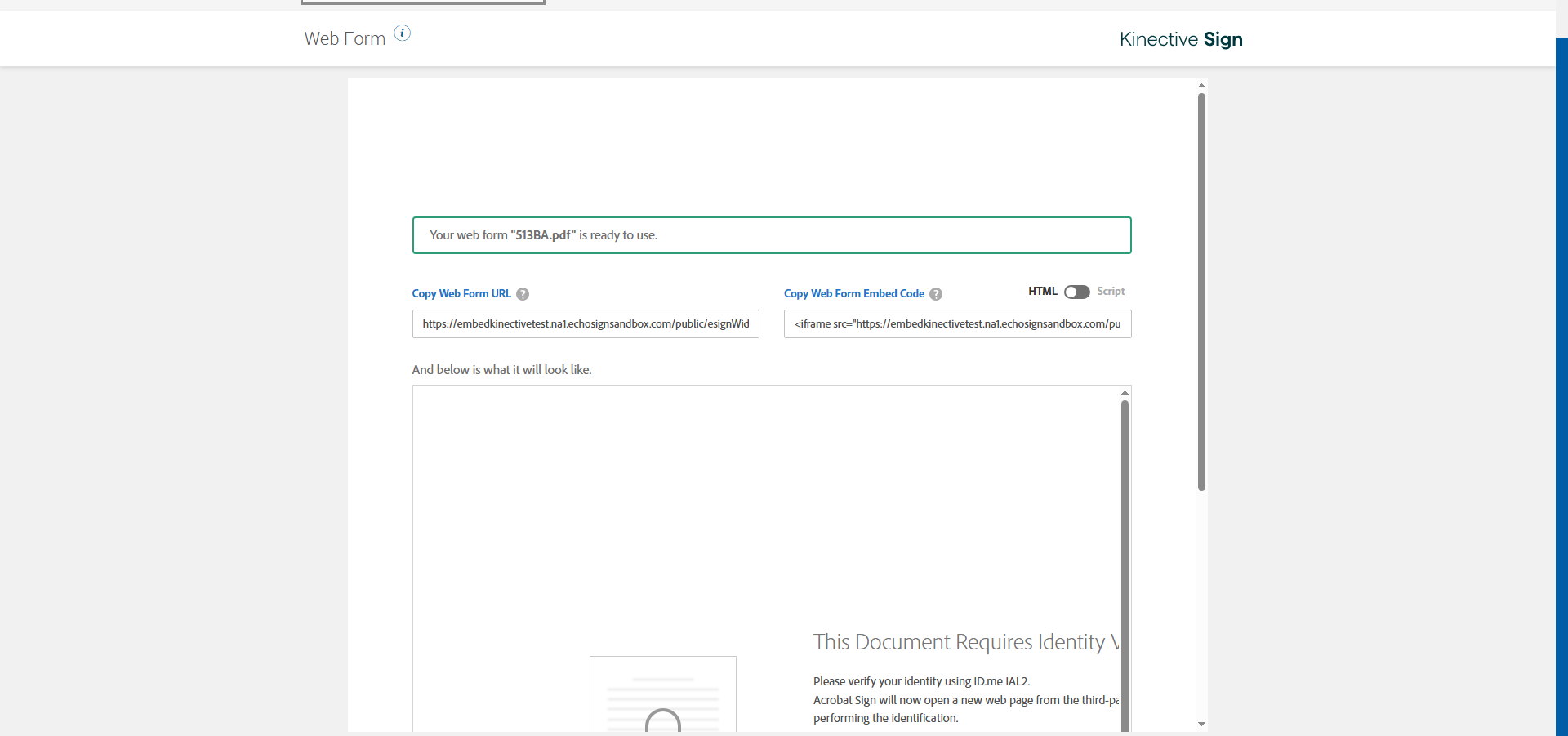Select the iframe embed code text field

click(957, 324)
